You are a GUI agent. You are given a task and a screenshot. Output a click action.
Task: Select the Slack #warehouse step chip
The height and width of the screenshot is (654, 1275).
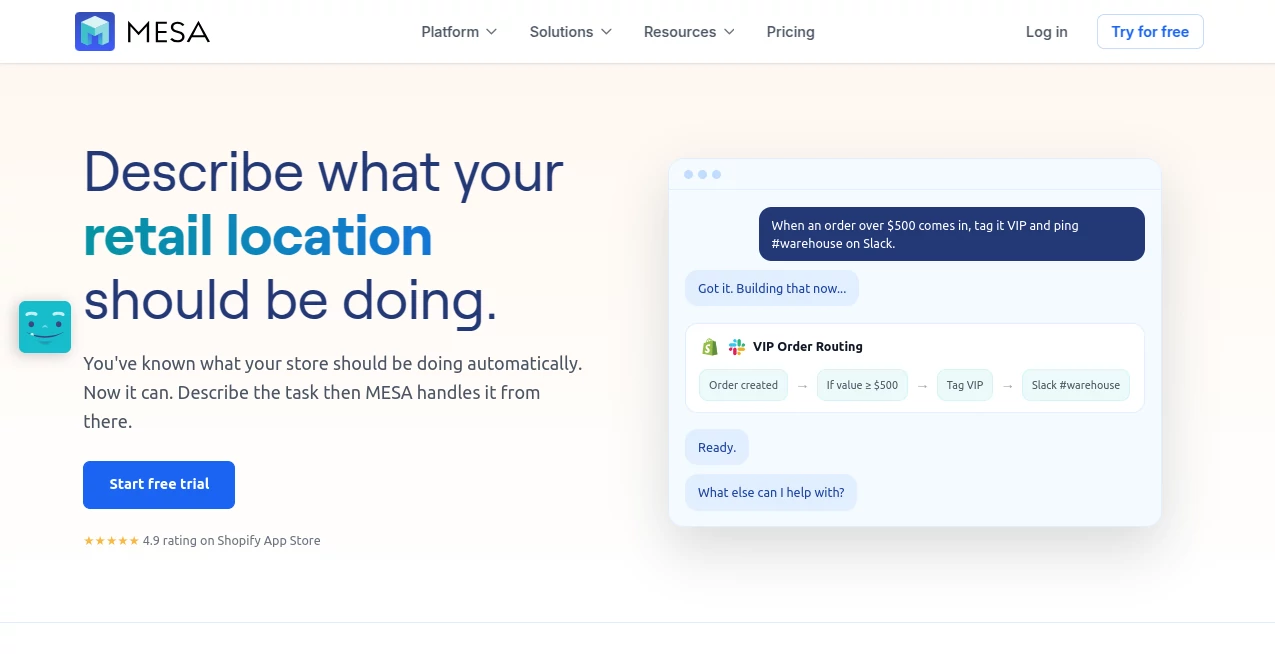[1076, 385]
